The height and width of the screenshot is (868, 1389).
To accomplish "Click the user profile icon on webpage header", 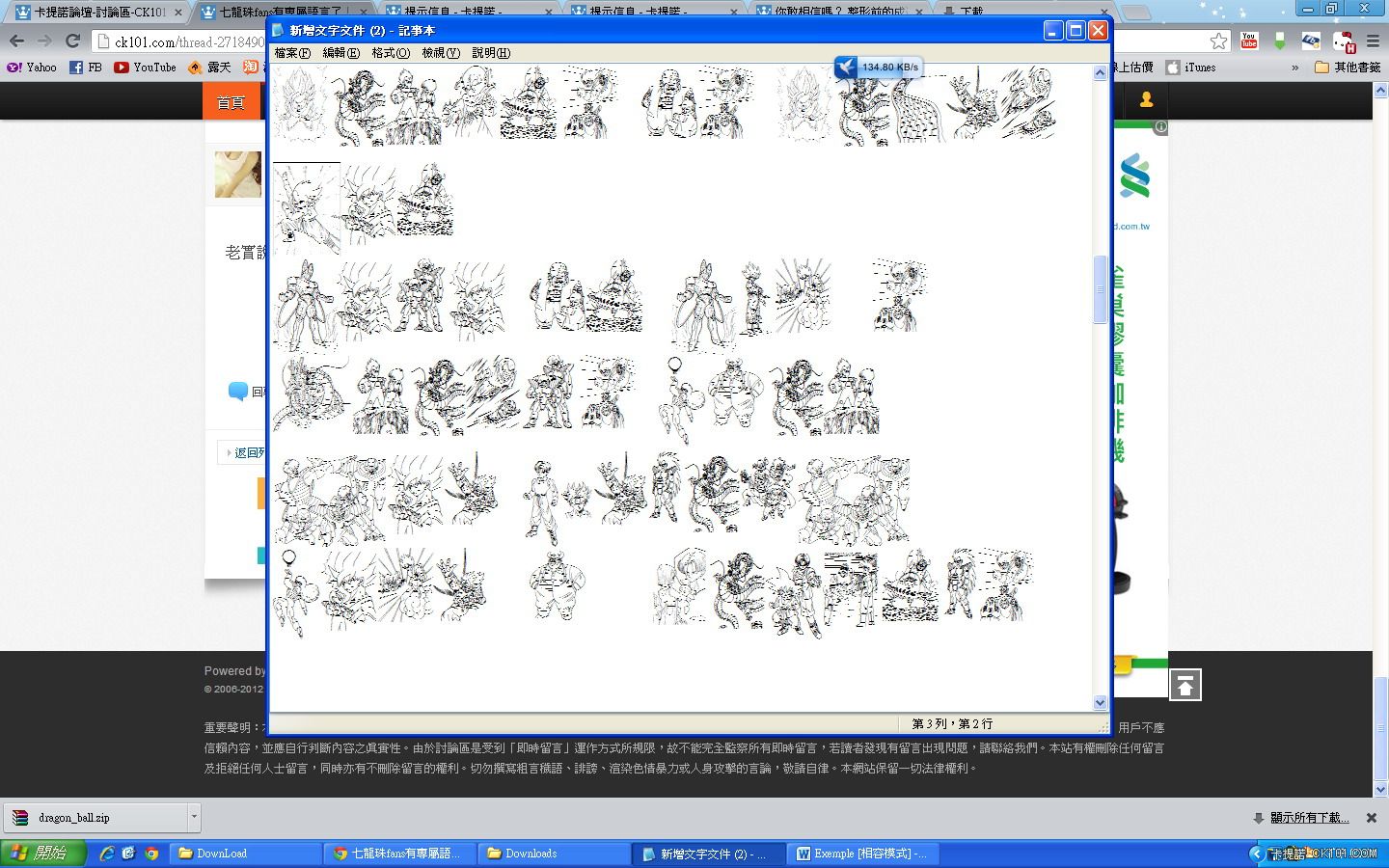I will (x=1146, y=99).
